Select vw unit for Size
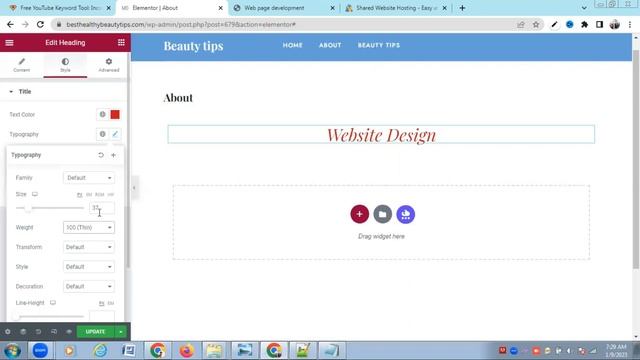Screen dimensions: 640x360 111,195
